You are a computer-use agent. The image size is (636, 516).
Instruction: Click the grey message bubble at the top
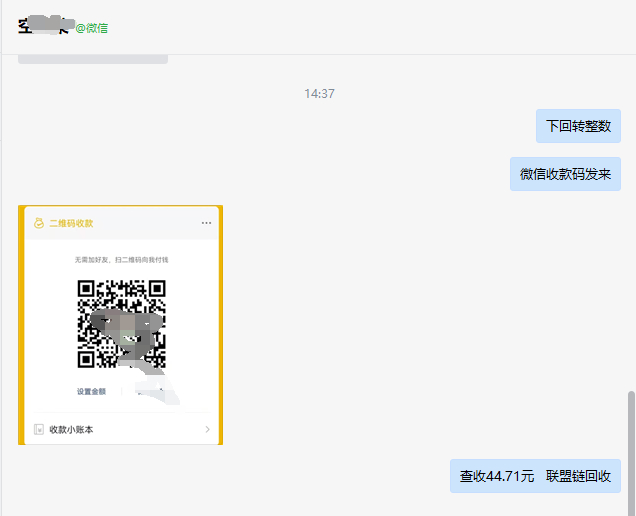(x=92, y=60)
